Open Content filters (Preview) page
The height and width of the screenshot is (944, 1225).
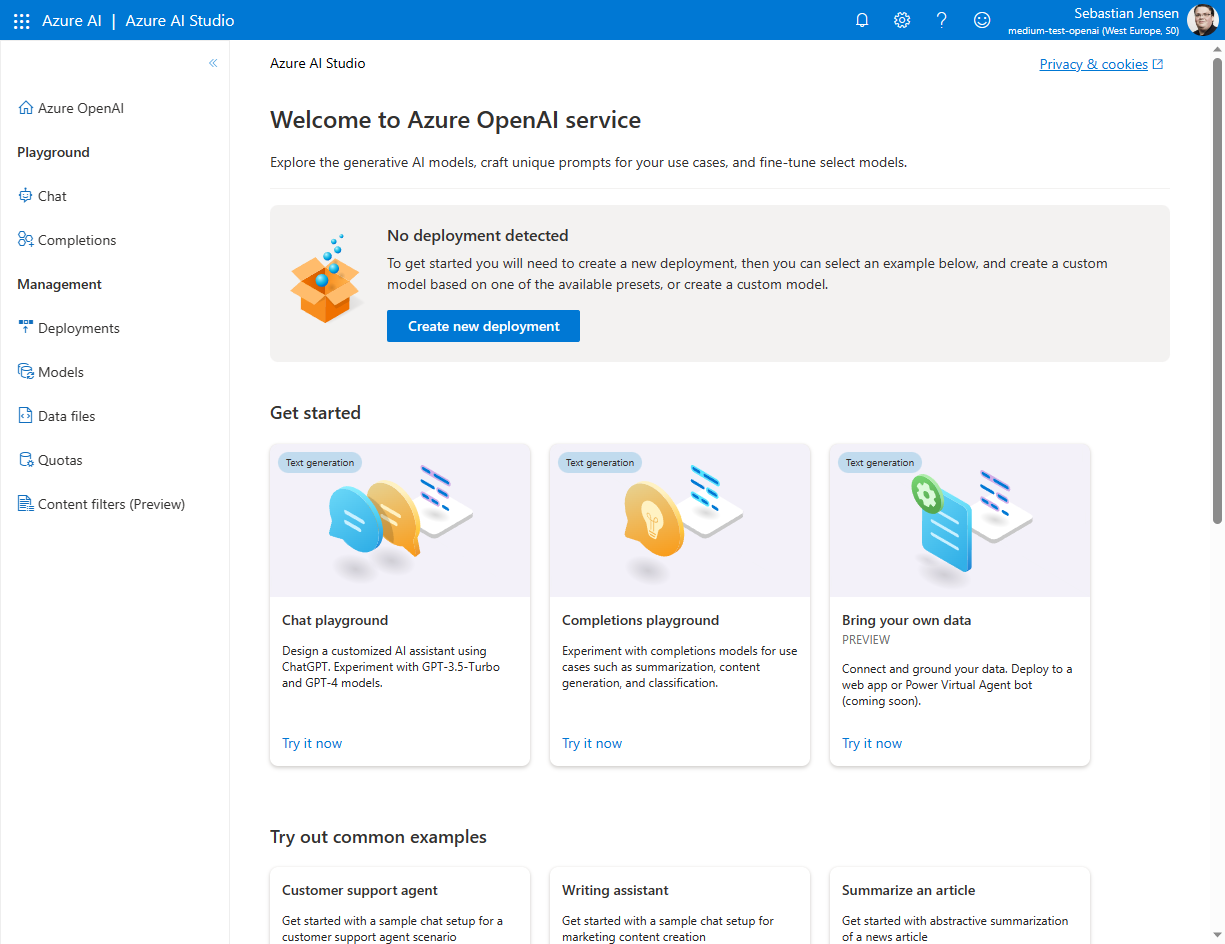[111, 504]
